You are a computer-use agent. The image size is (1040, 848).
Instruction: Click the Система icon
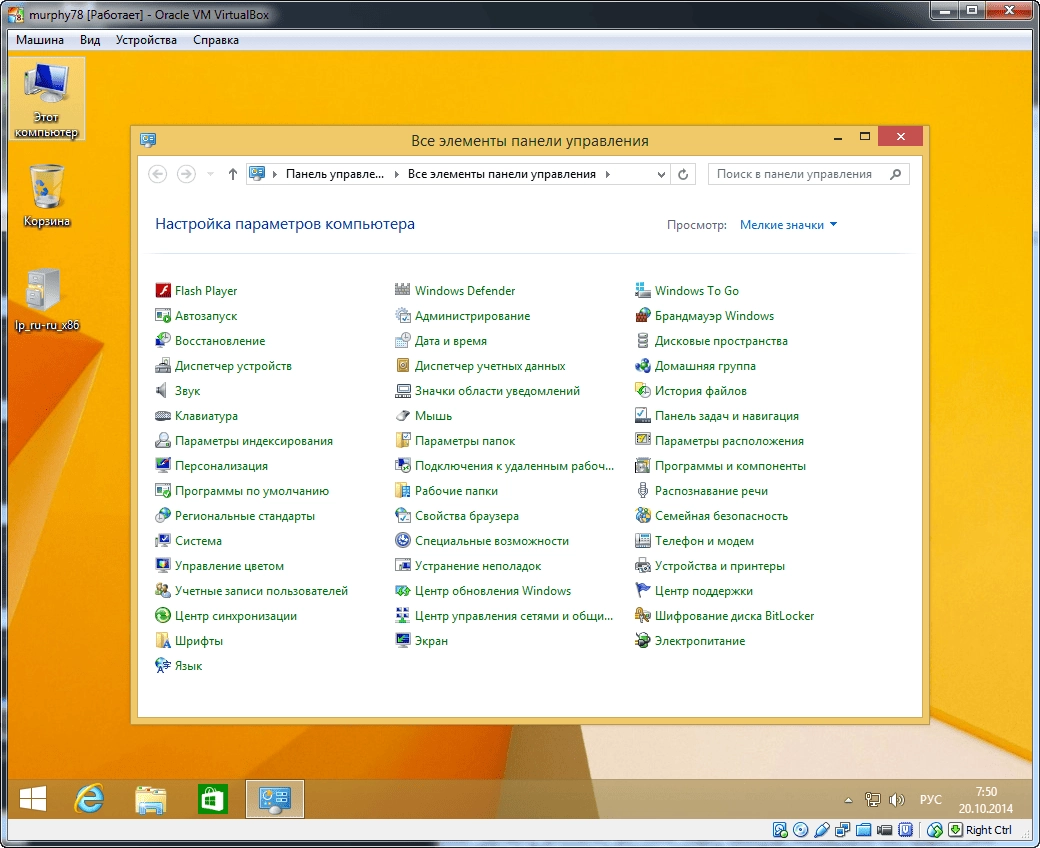[162, 540]
